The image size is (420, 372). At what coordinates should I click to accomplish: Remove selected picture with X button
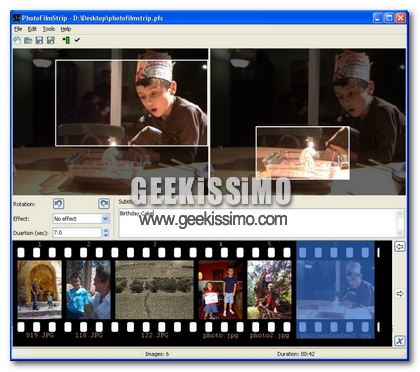coord(400,341)
